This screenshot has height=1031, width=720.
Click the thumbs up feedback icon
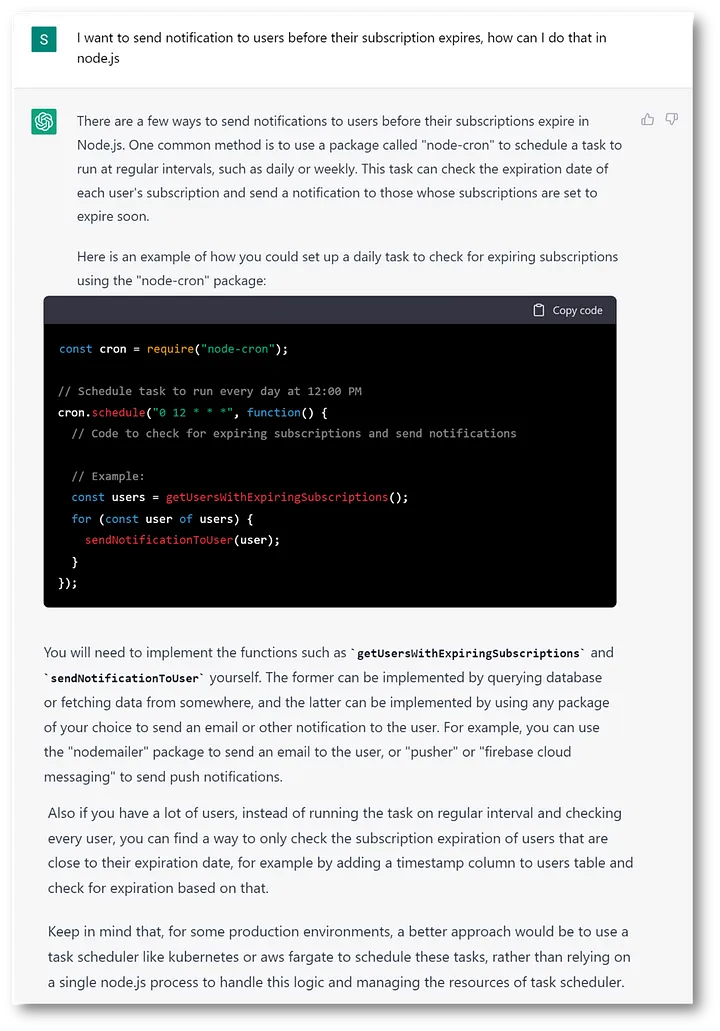coord(648,119)
